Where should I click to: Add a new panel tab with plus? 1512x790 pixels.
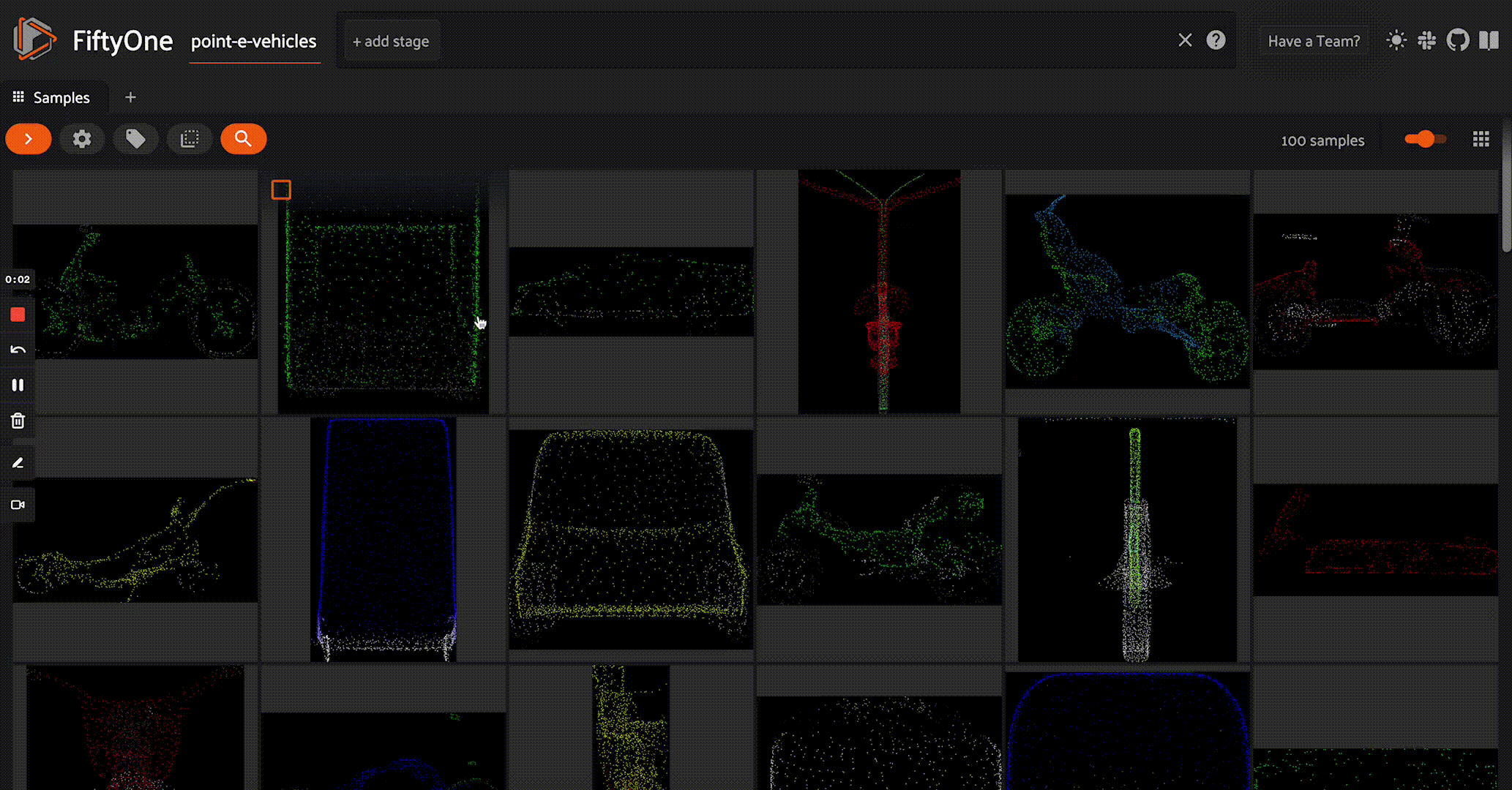click(x=130, y=97)
